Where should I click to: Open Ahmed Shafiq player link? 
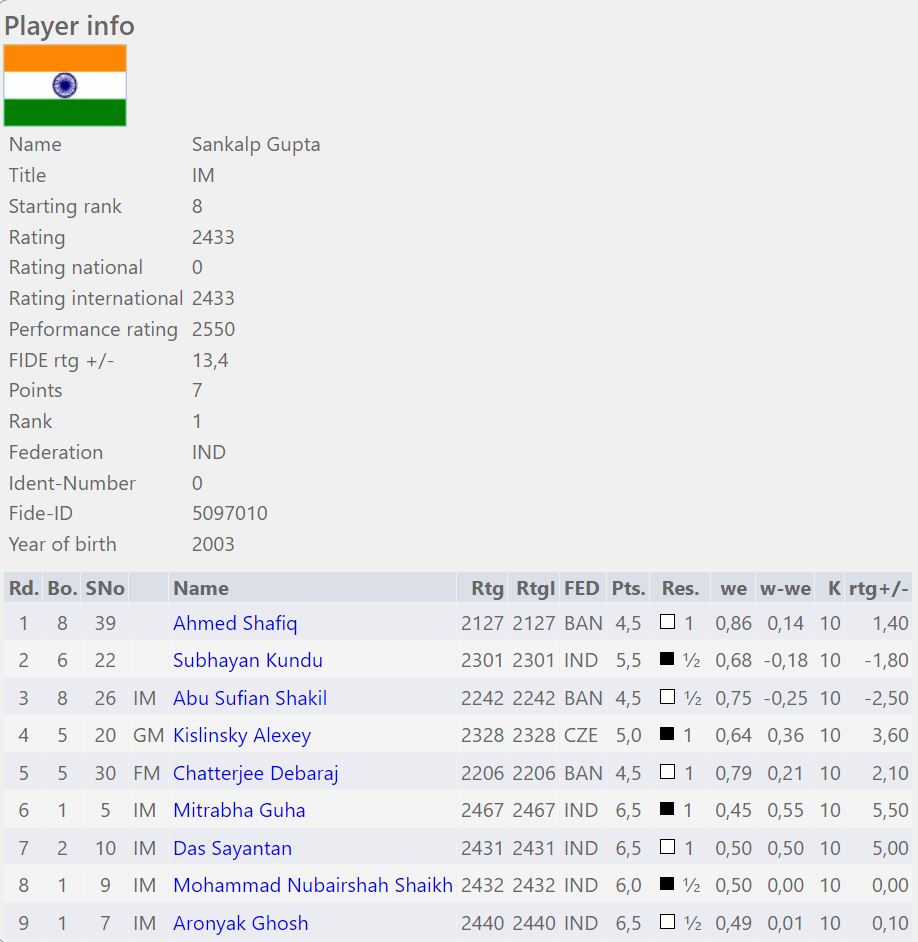[x=235, y=623]
